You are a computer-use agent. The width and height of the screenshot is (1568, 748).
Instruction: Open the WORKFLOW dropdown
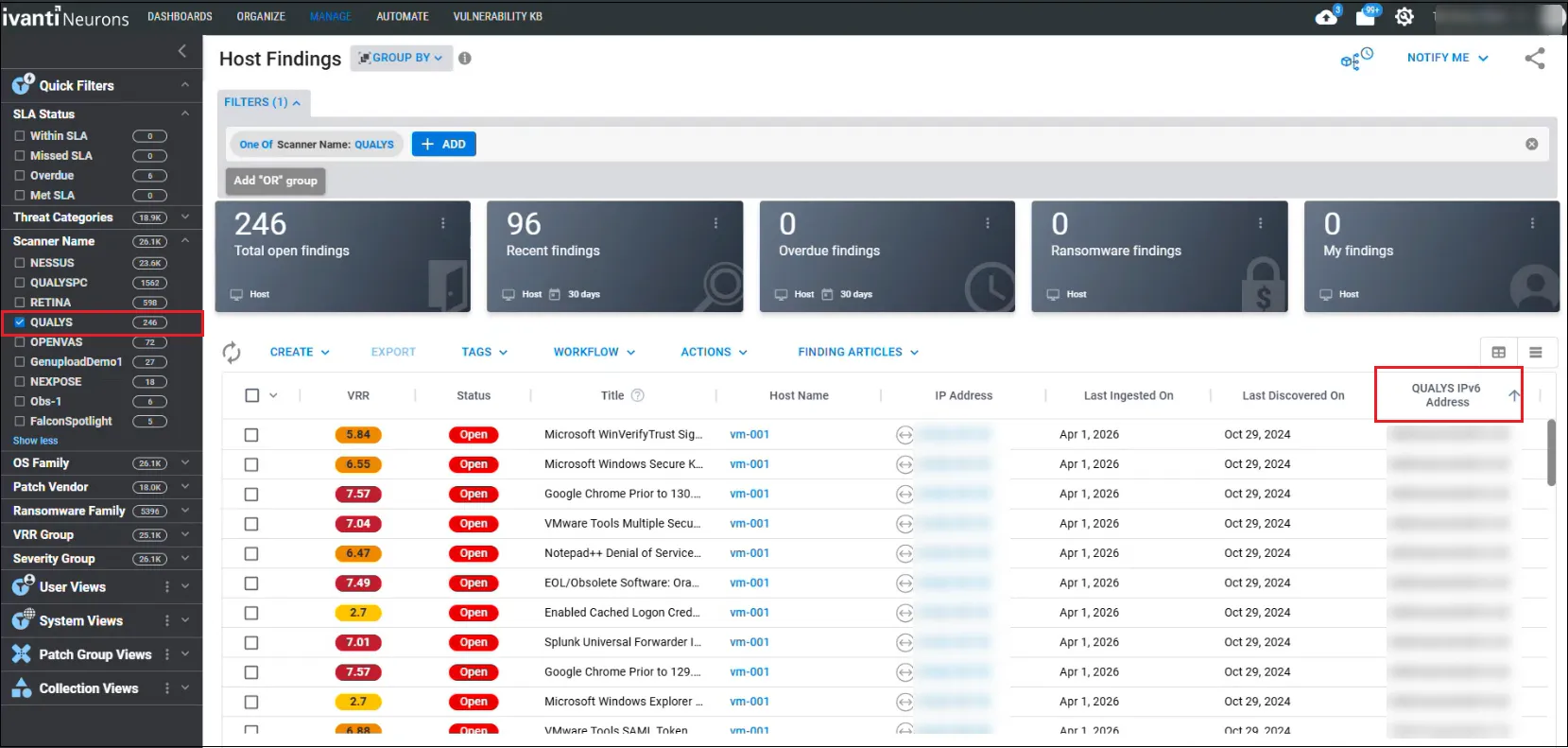tap(594, 352)
